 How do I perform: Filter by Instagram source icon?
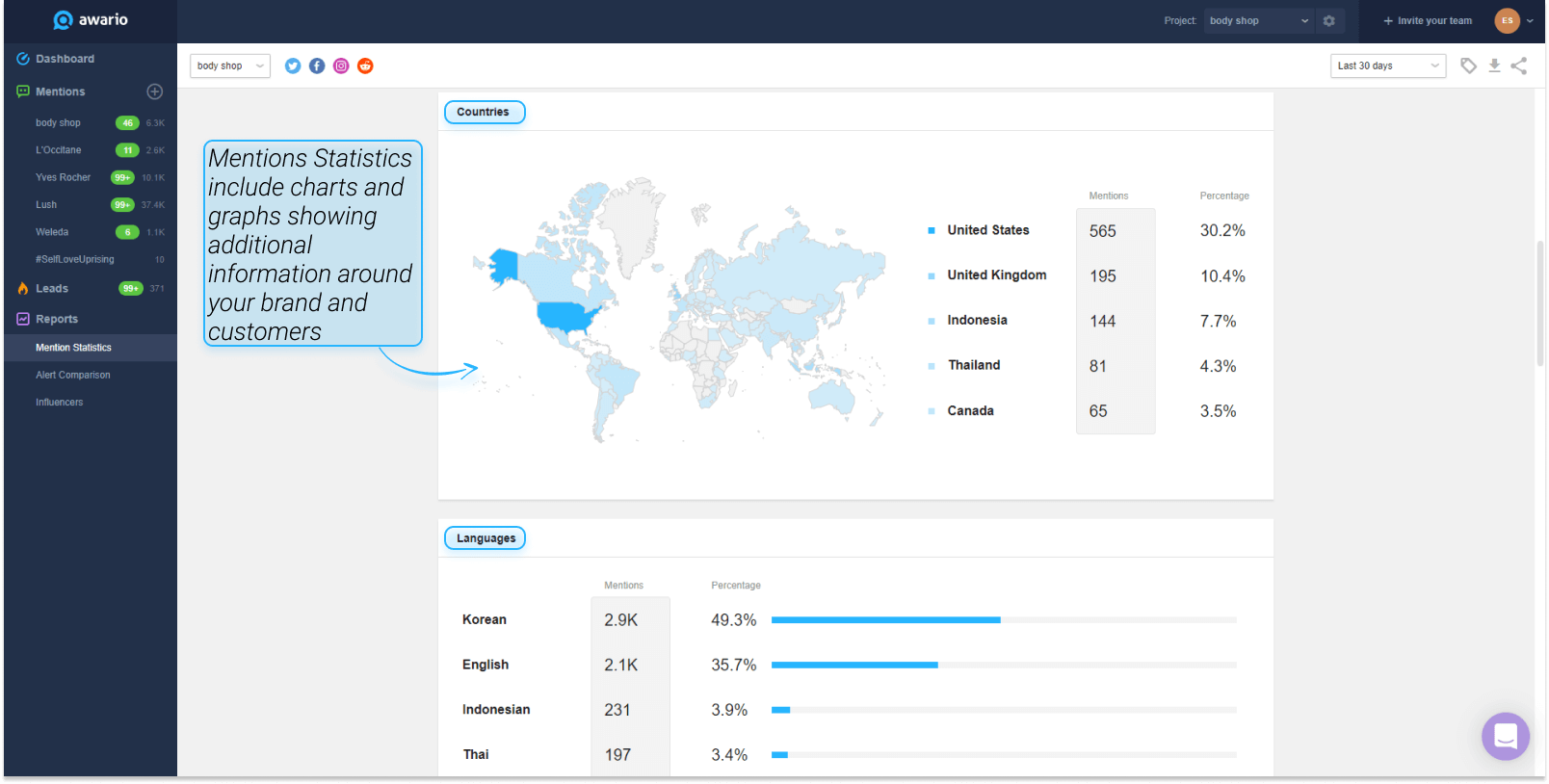[341, 65]
